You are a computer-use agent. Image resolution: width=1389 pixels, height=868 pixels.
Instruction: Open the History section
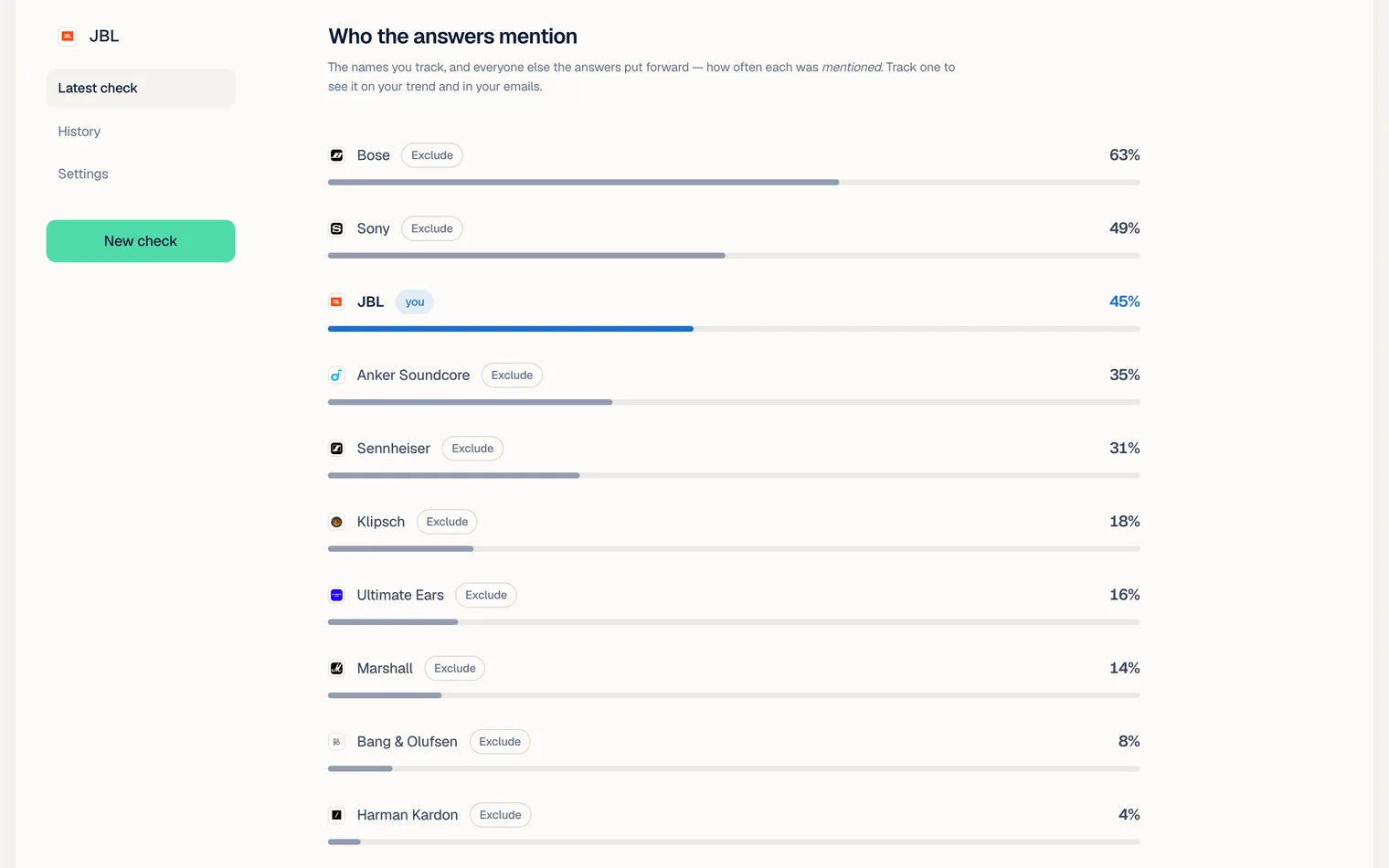pos(141,132)
